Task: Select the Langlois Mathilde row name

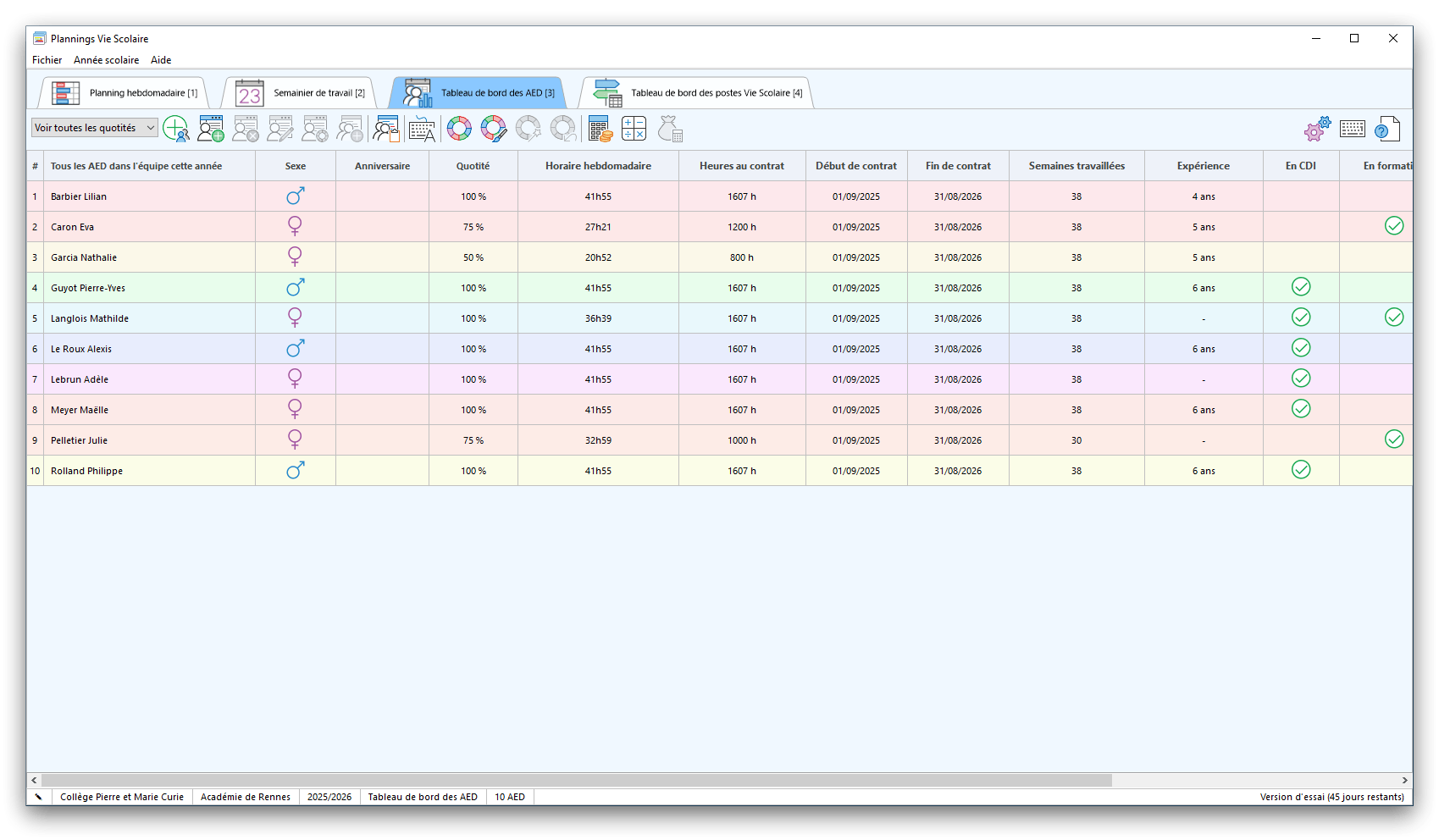Action: (90, 318)
